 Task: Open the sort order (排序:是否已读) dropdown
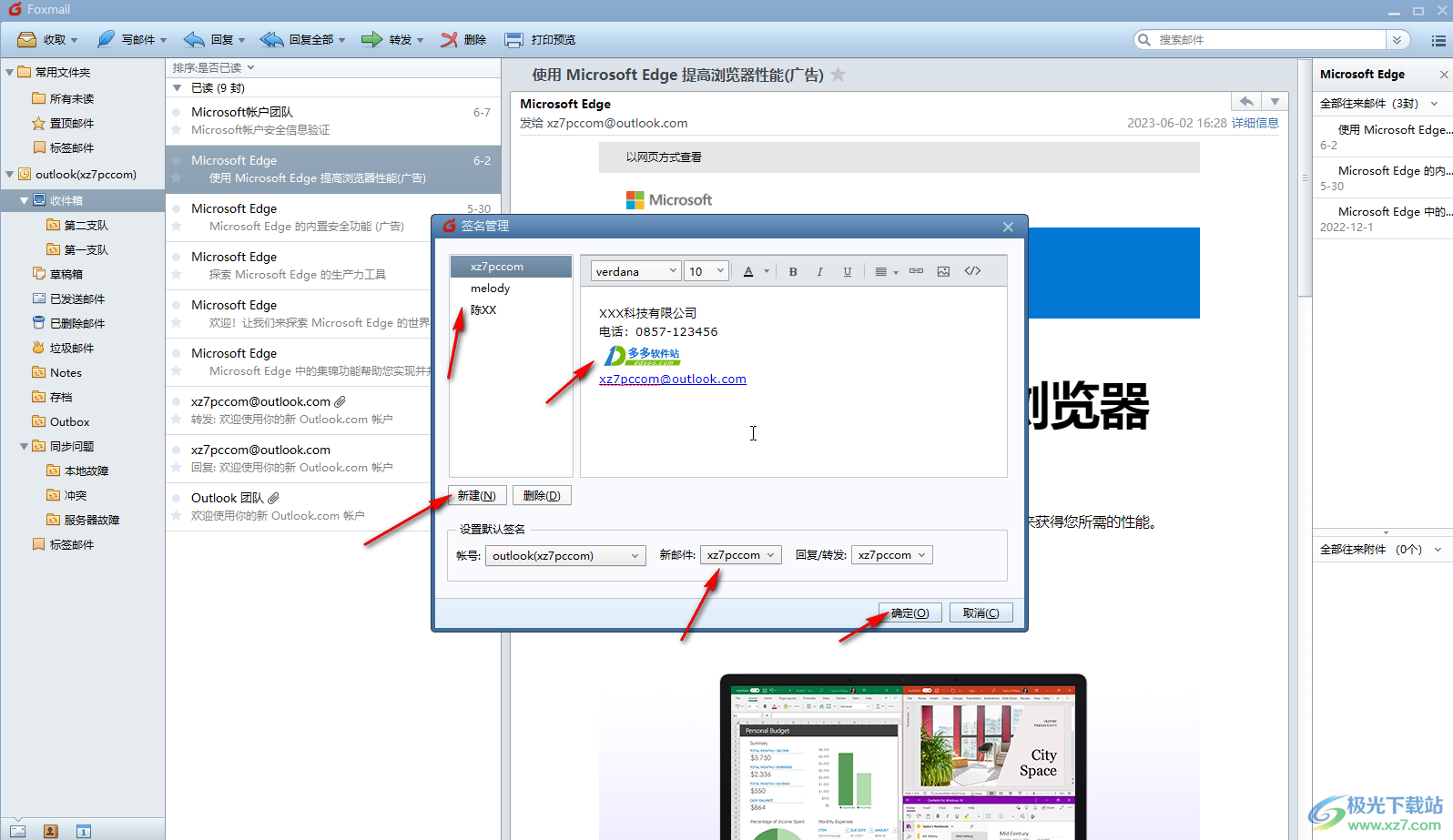tap(214, 67)
